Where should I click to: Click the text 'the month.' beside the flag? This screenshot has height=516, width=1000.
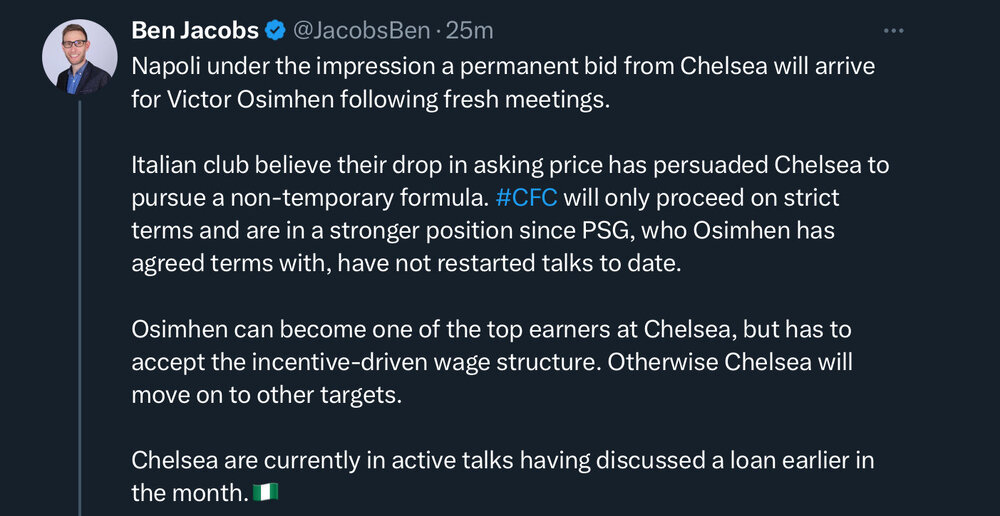pos(189,492)
